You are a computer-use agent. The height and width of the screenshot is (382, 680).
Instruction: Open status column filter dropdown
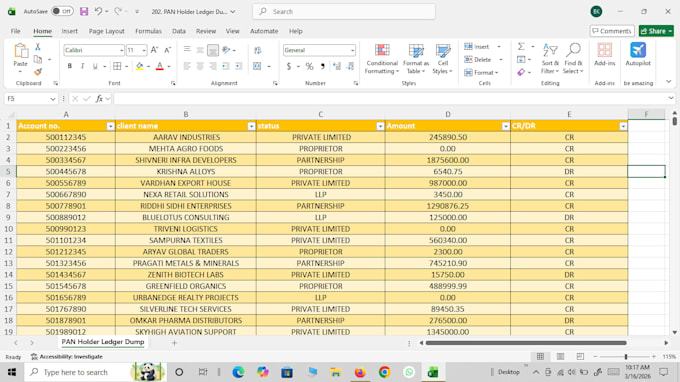(380, 126)
